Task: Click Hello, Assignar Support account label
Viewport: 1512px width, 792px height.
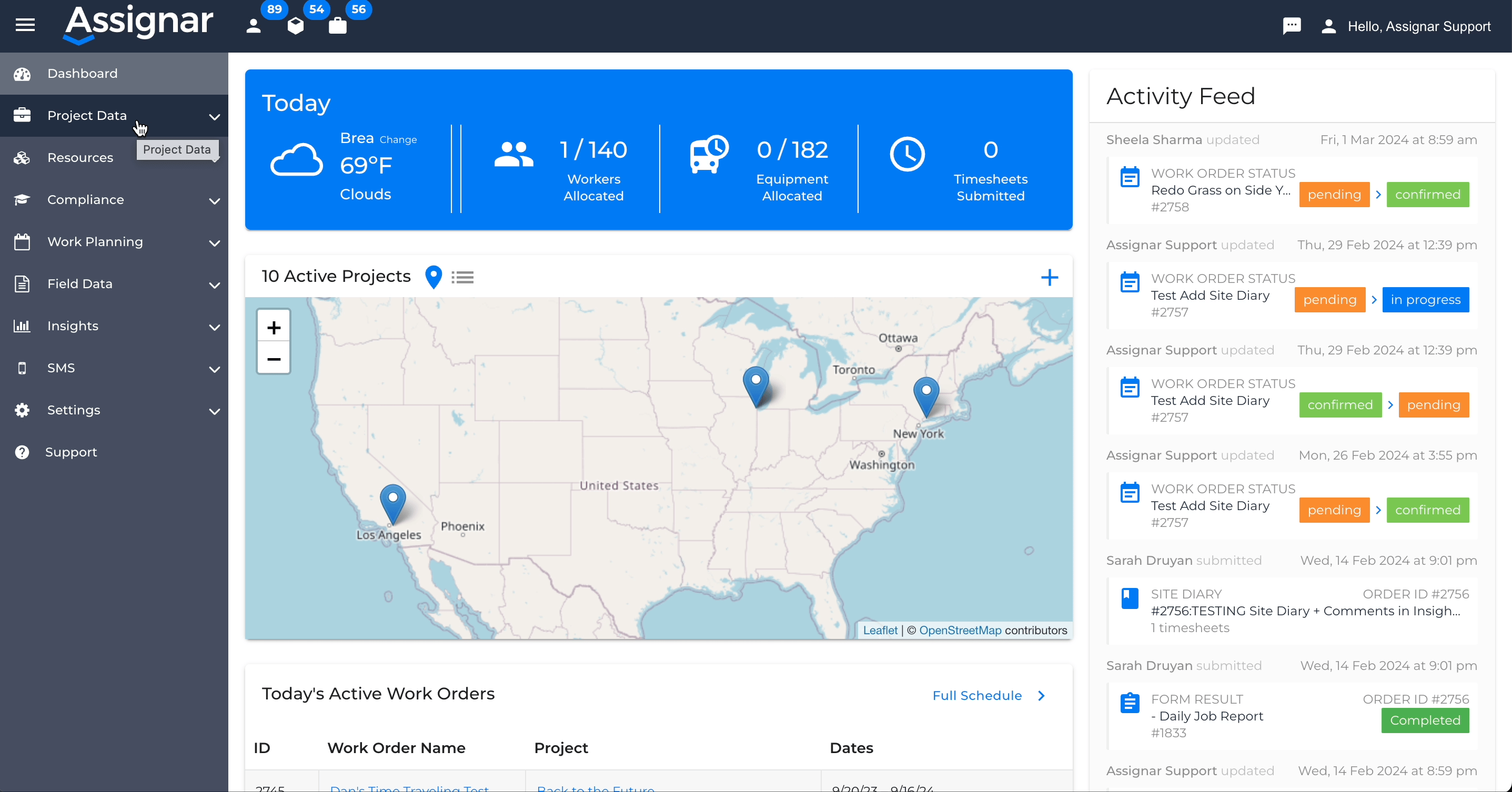Action: point(1419,26)
